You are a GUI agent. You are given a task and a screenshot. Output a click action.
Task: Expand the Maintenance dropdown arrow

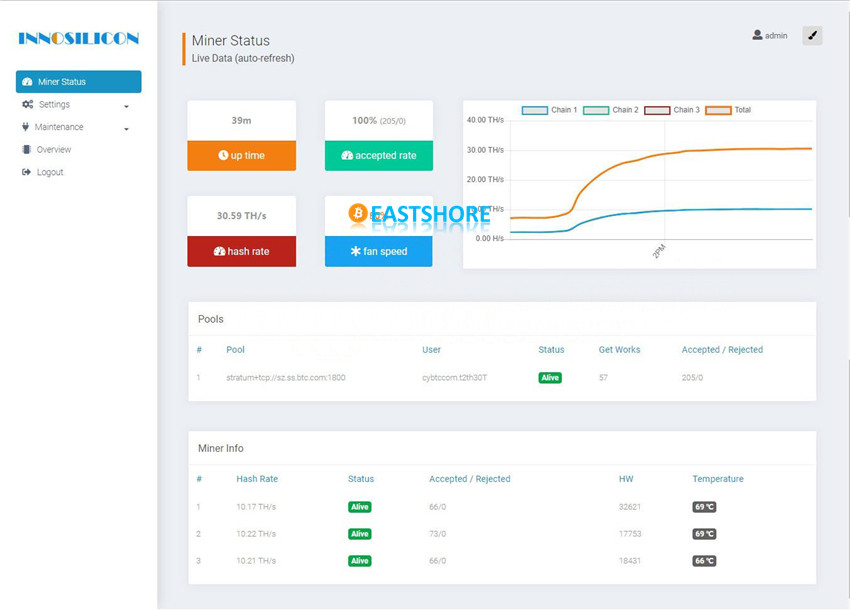coord(126,129)
